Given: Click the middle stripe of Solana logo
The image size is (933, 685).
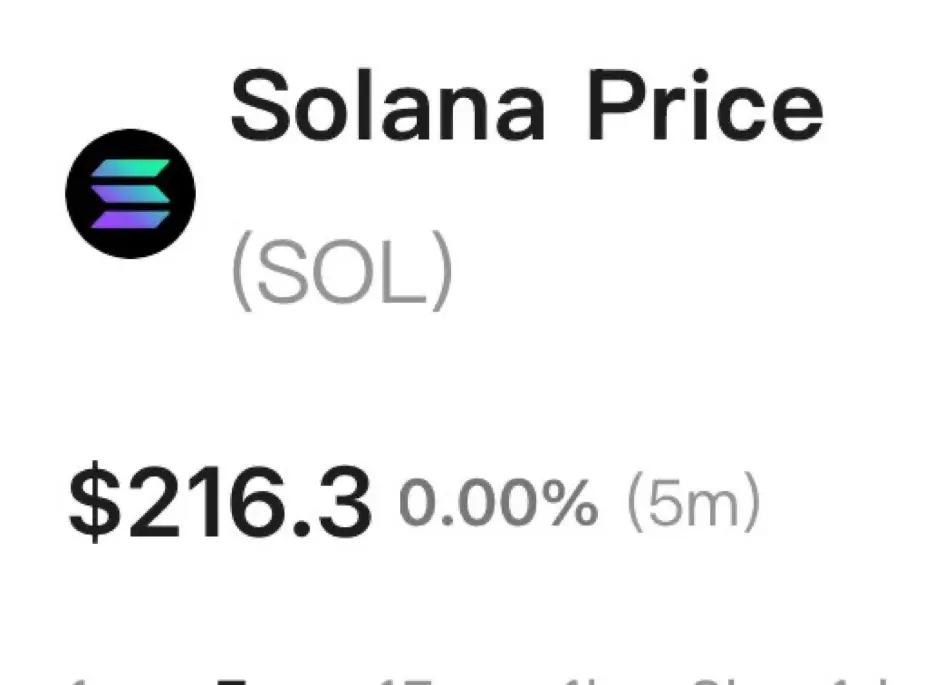Looking at the screenshot, I should click(131, 193).
